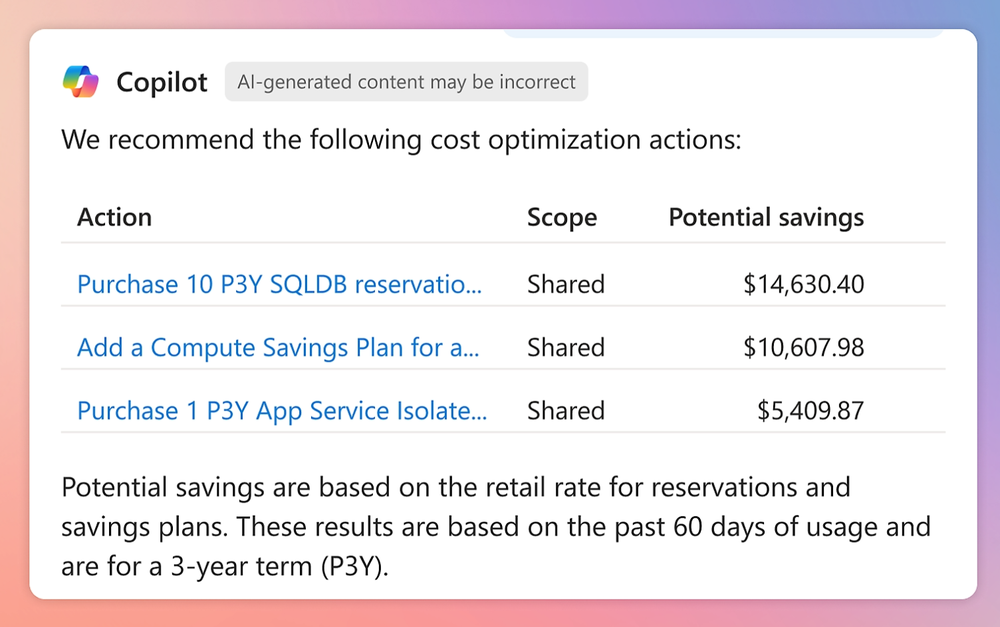Sort by the Potential savings column header
The height and width of the screenshot is (627, 1000).
(x=765, y=217)
